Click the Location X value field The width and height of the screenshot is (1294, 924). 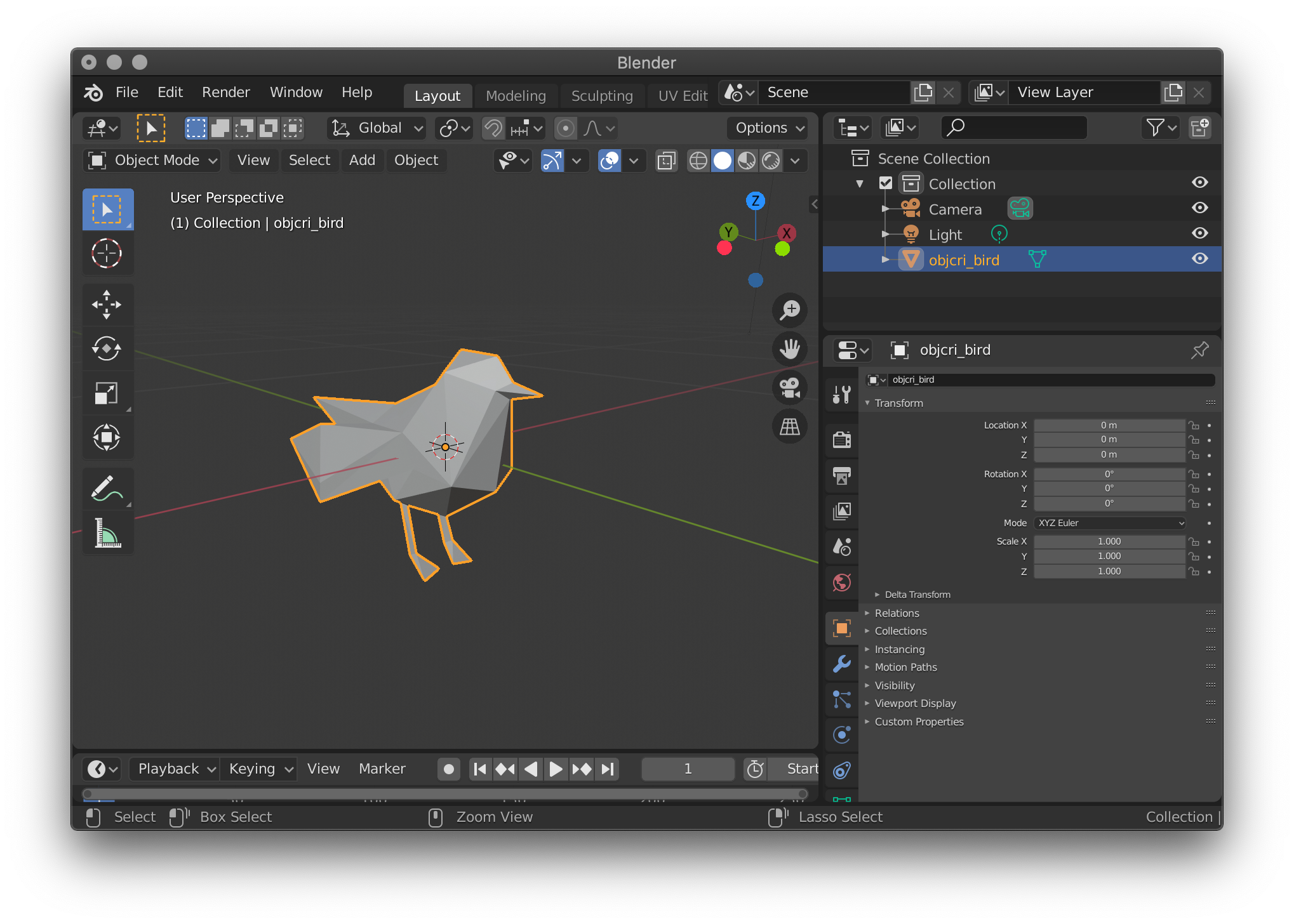1109,425
